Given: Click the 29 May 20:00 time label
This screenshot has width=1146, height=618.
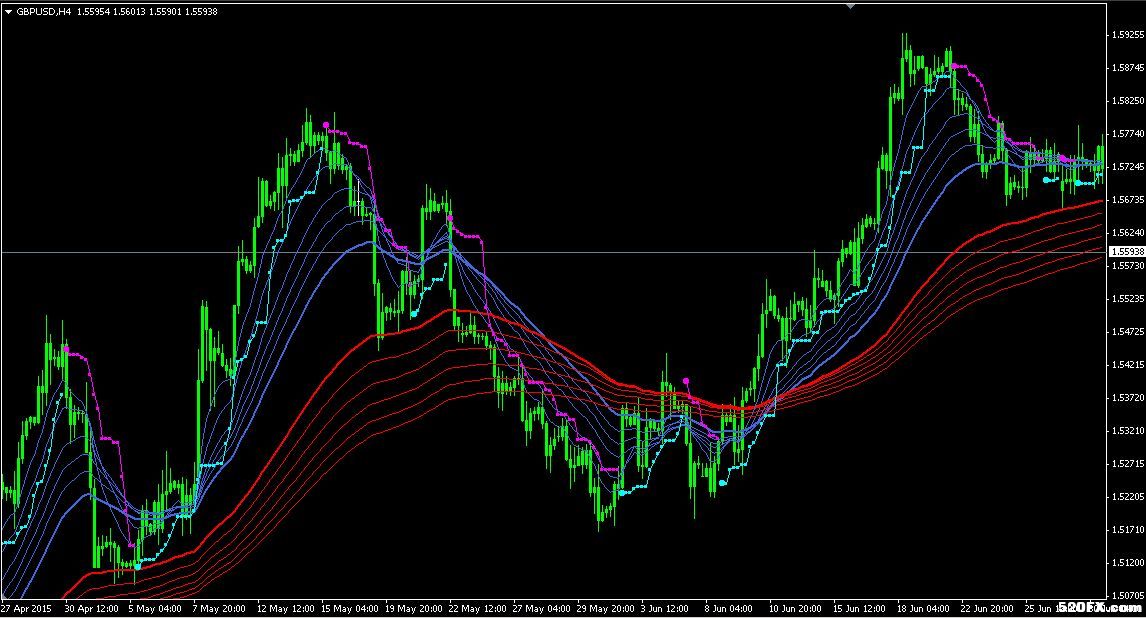Looking at the screenshot, I should pos(605,609).
